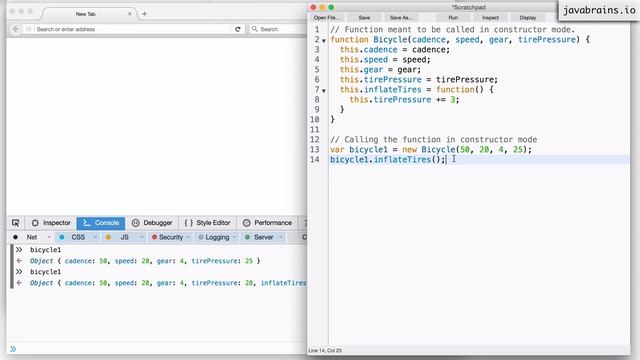Click the second Object output with tirePressure 28
This screenshot has height=360, width=640.
point(168,283)
